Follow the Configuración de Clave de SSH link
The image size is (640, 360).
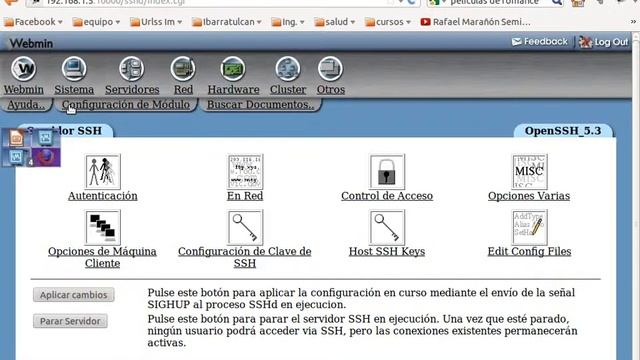click(x=244, y=257)
